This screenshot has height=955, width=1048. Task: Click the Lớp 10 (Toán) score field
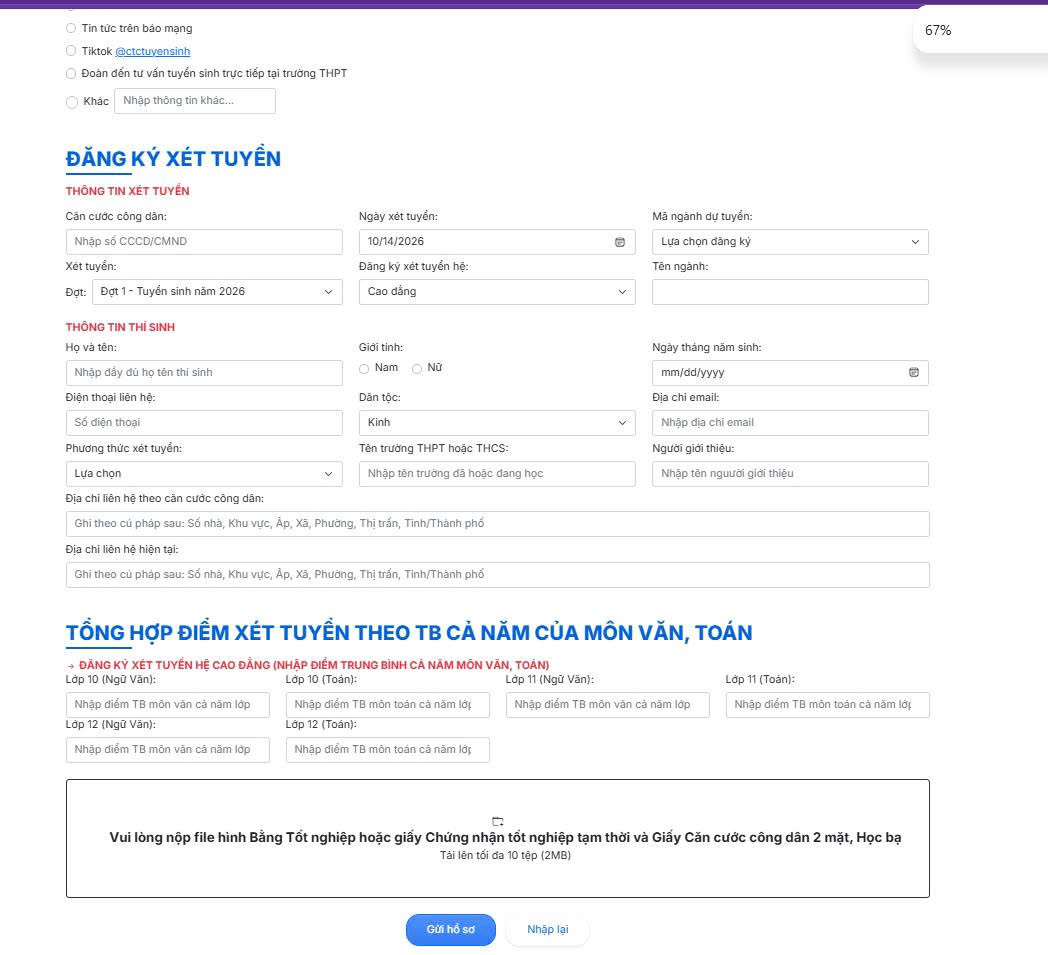(388, 705)
